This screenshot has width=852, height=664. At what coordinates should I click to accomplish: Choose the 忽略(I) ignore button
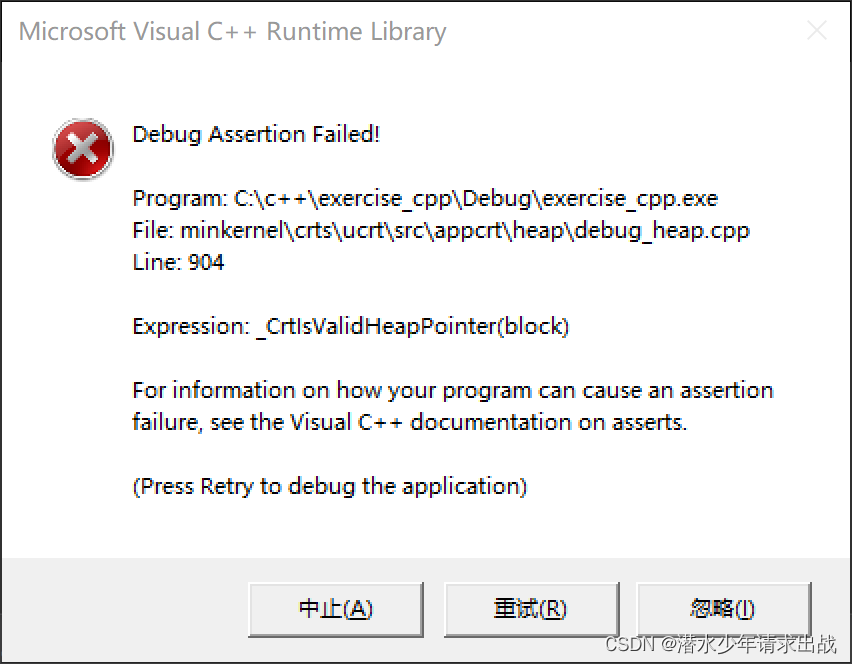[x=723, y=608]
